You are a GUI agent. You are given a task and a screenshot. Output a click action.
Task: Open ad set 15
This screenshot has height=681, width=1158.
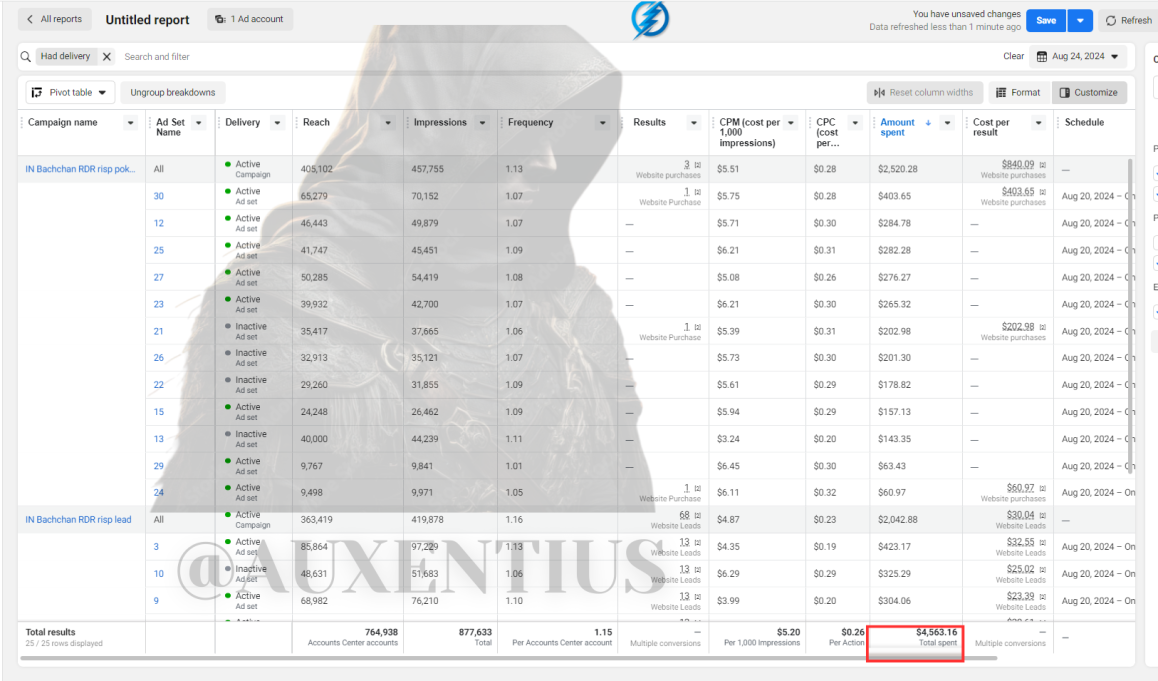click(x=159, y=412)
